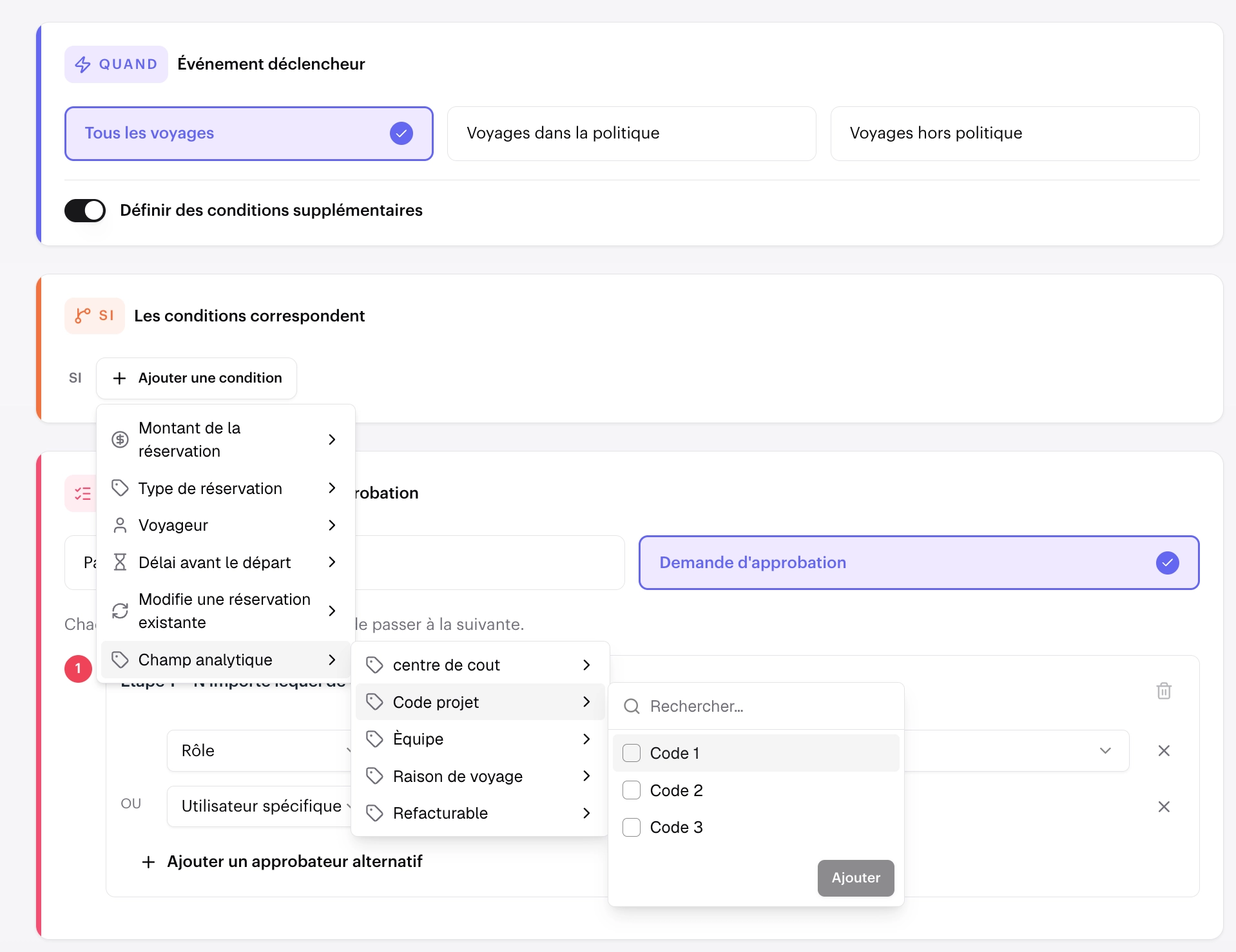Click the tag icon next to Raison de voyage

click(x=374, y=776)
